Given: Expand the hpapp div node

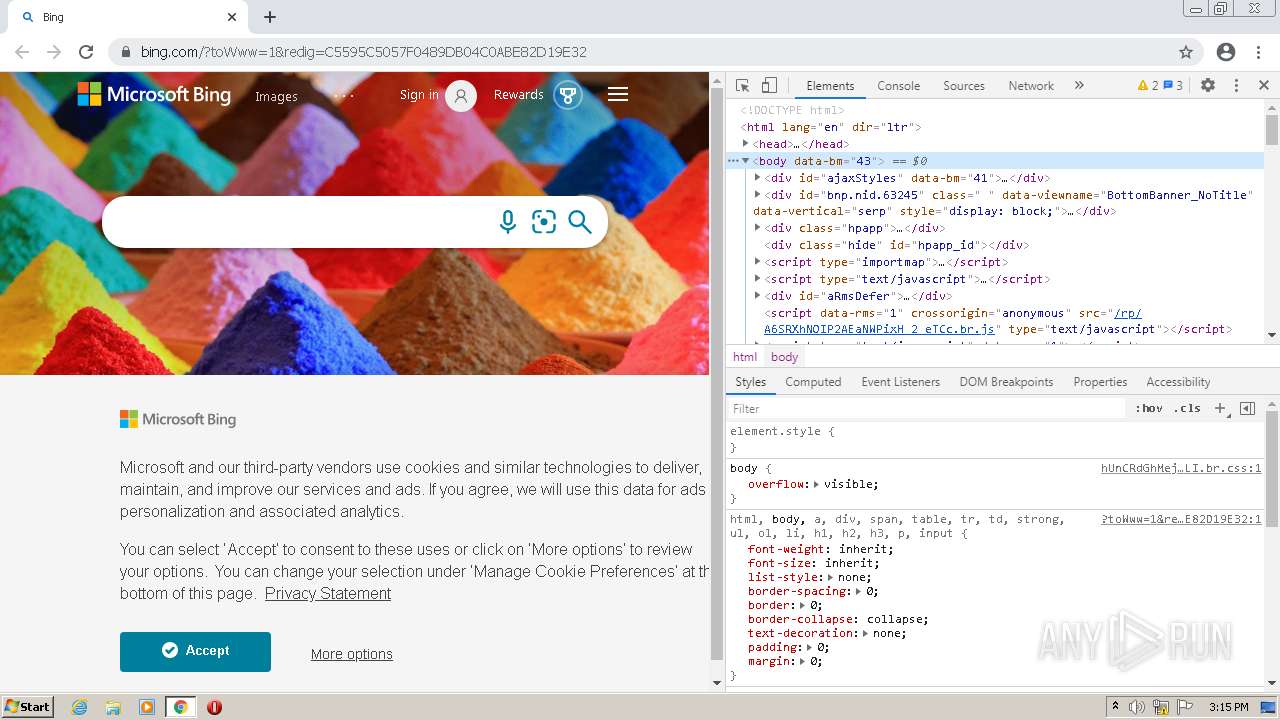Looking at the screenshot, I should click(758, 228).
